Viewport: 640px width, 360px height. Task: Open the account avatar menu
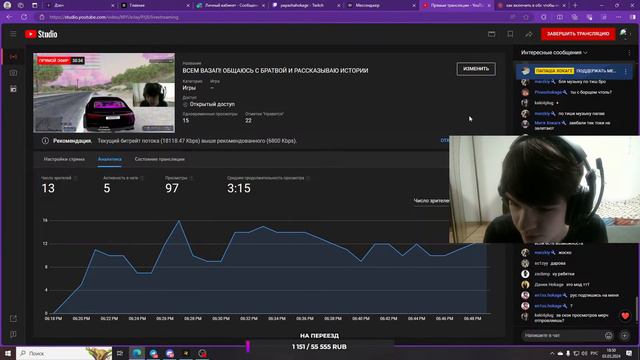[x=624, y=34]
